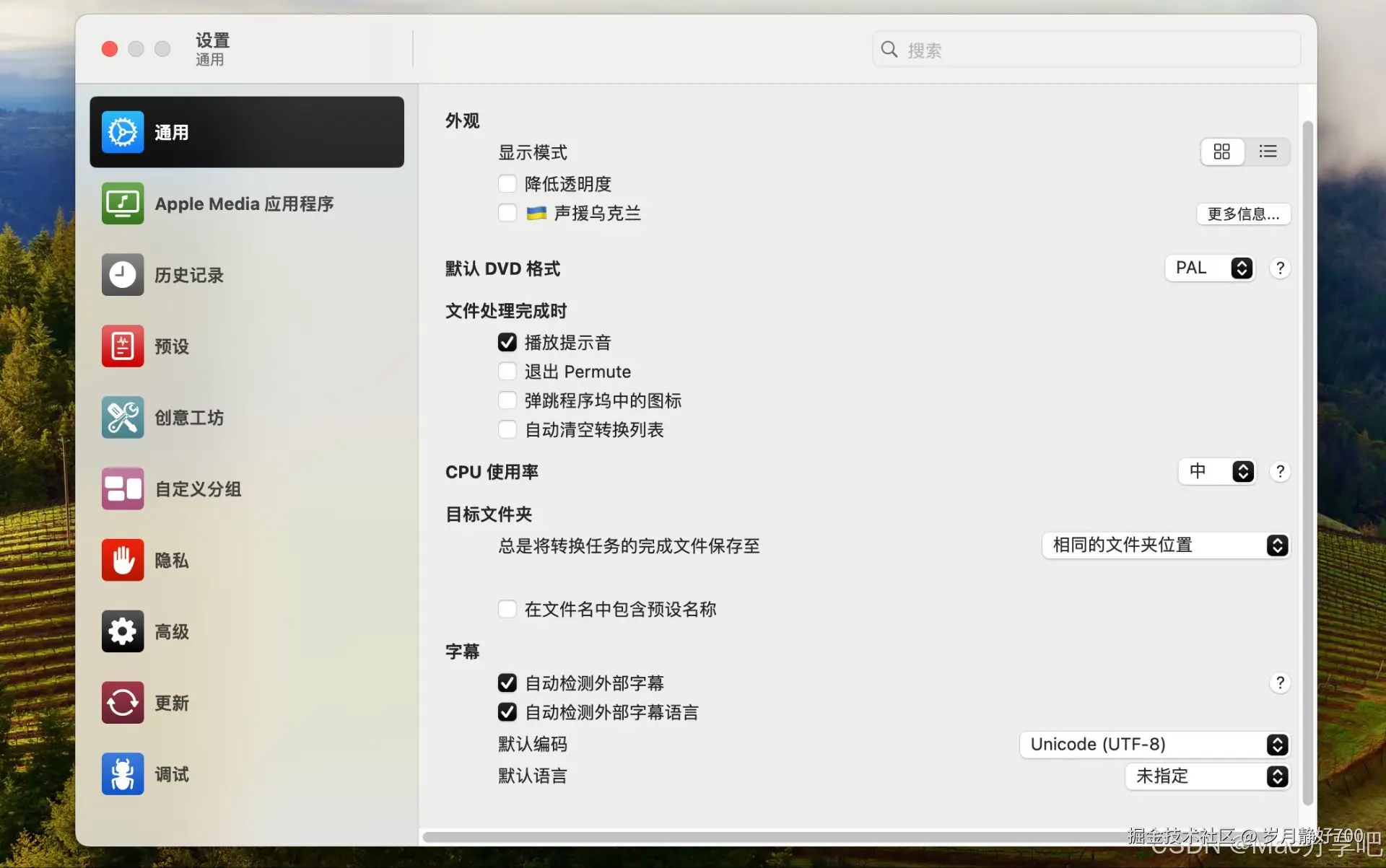The image size is (1386, 868).
Task: Select the 调试 bug icon in sidebar
Action: click(121, 773)
